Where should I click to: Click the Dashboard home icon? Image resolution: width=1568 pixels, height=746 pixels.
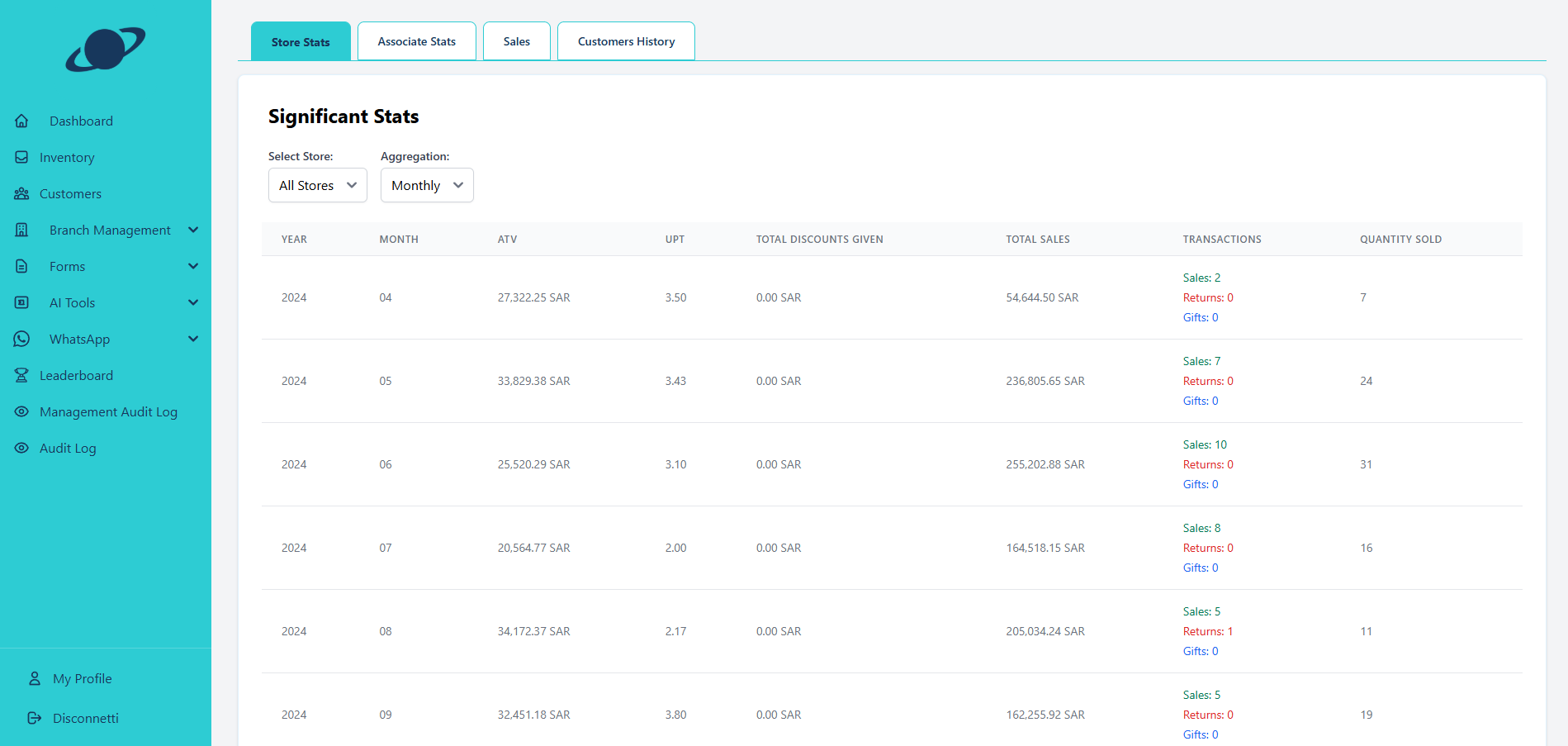pos(22,121)
